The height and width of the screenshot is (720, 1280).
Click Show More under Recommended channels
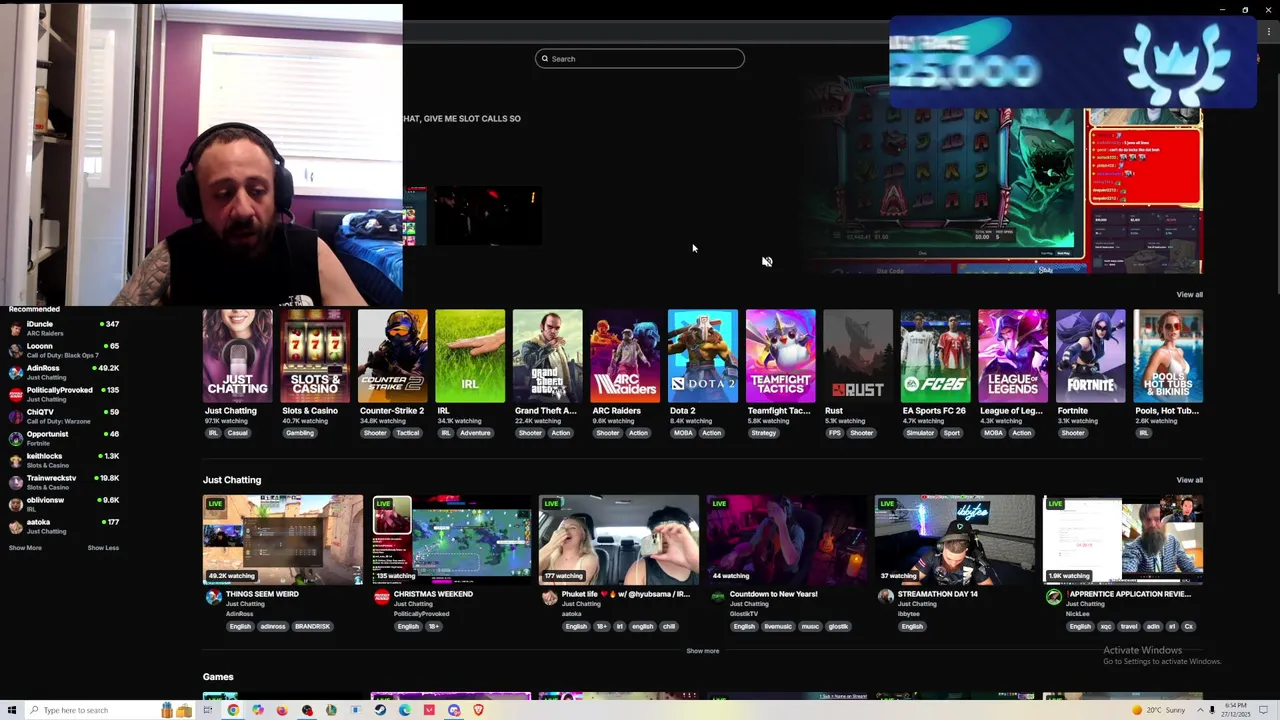[x=25, y=548]
